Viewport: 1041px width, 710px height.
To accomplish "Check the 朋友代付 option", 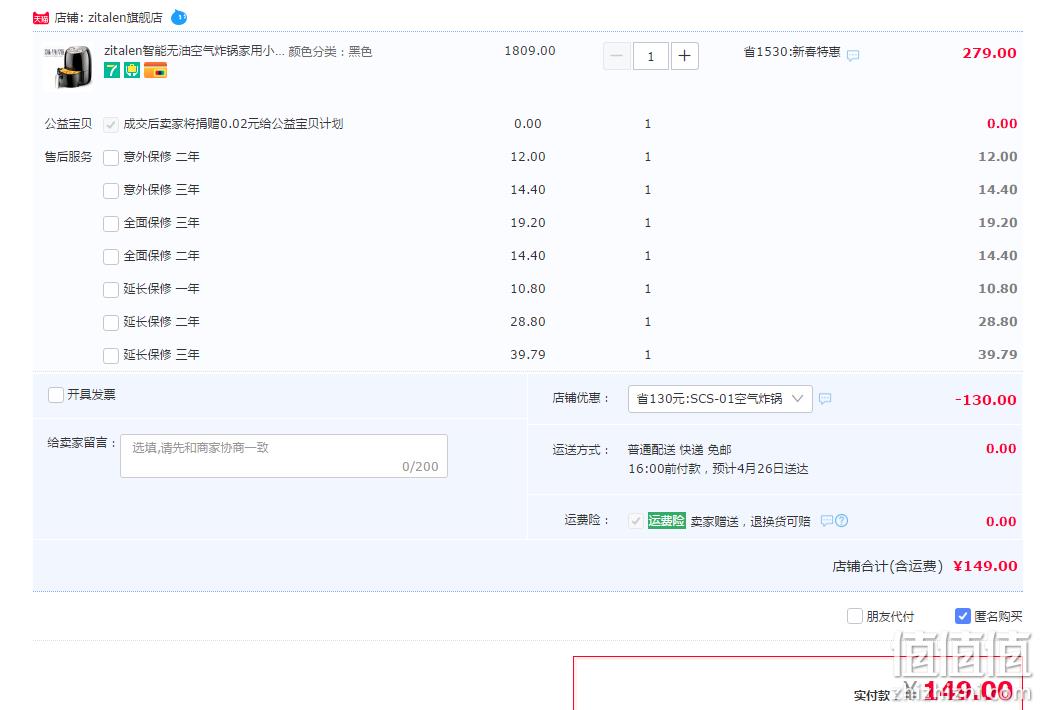I will (x=854, y=616).
